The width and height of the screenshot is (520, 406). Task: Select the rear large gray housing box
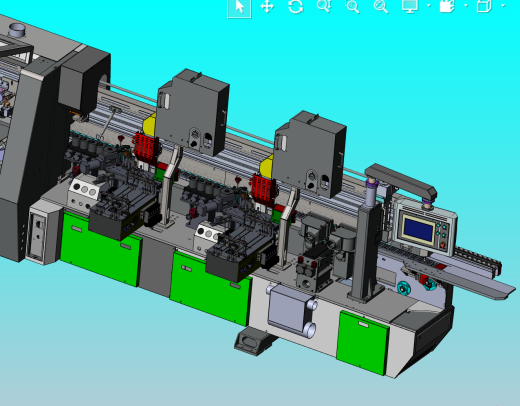[193, 112]
